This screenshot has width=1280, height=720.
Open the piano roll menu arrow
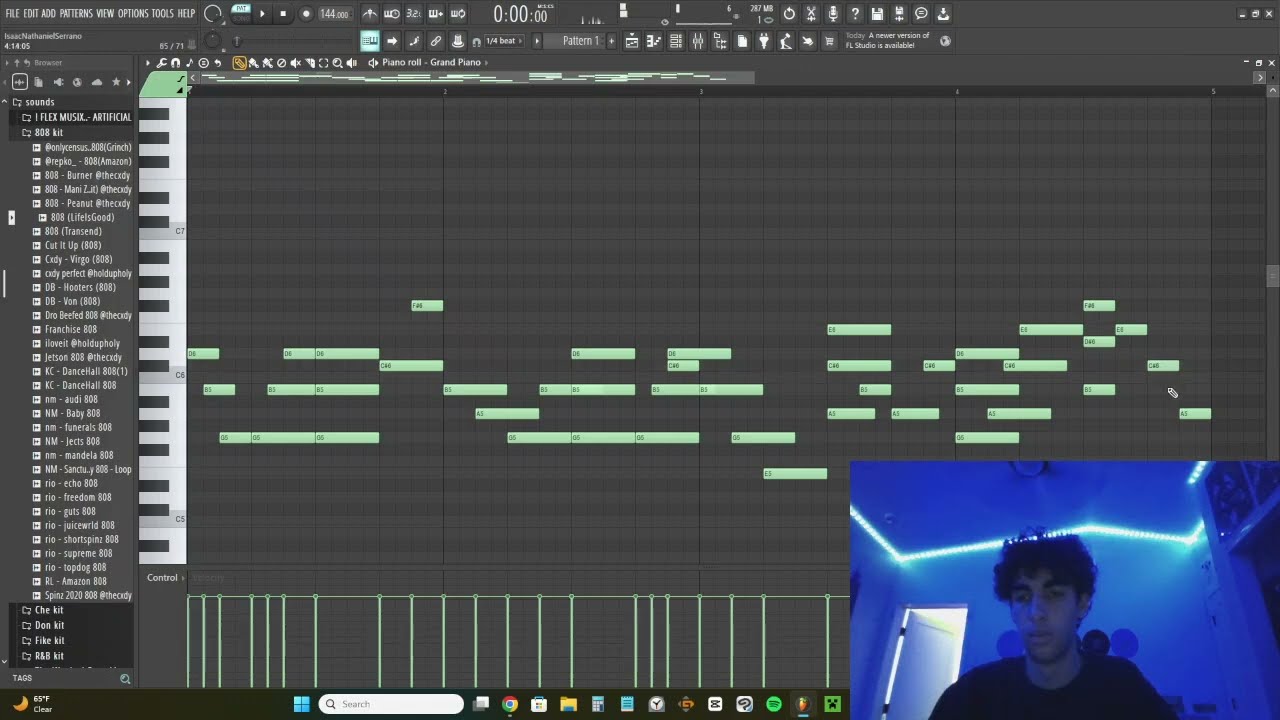(x=148, y=62)
